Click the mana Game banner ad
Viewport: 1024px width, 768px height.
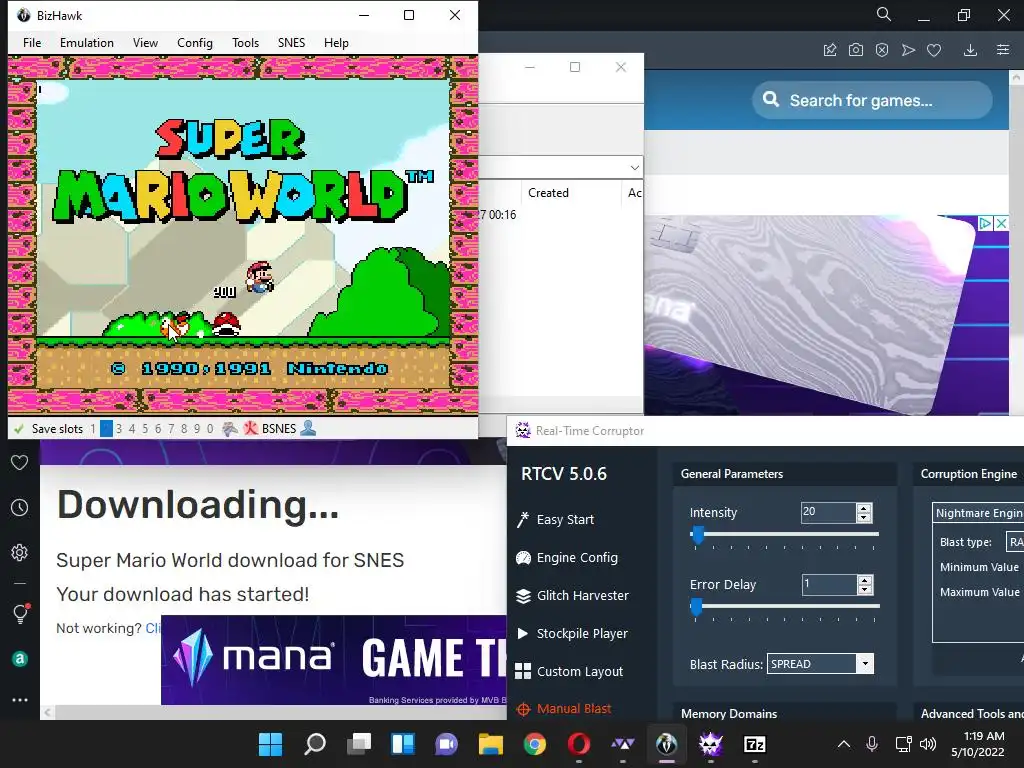pyautogui.click(x=334, y=660)
